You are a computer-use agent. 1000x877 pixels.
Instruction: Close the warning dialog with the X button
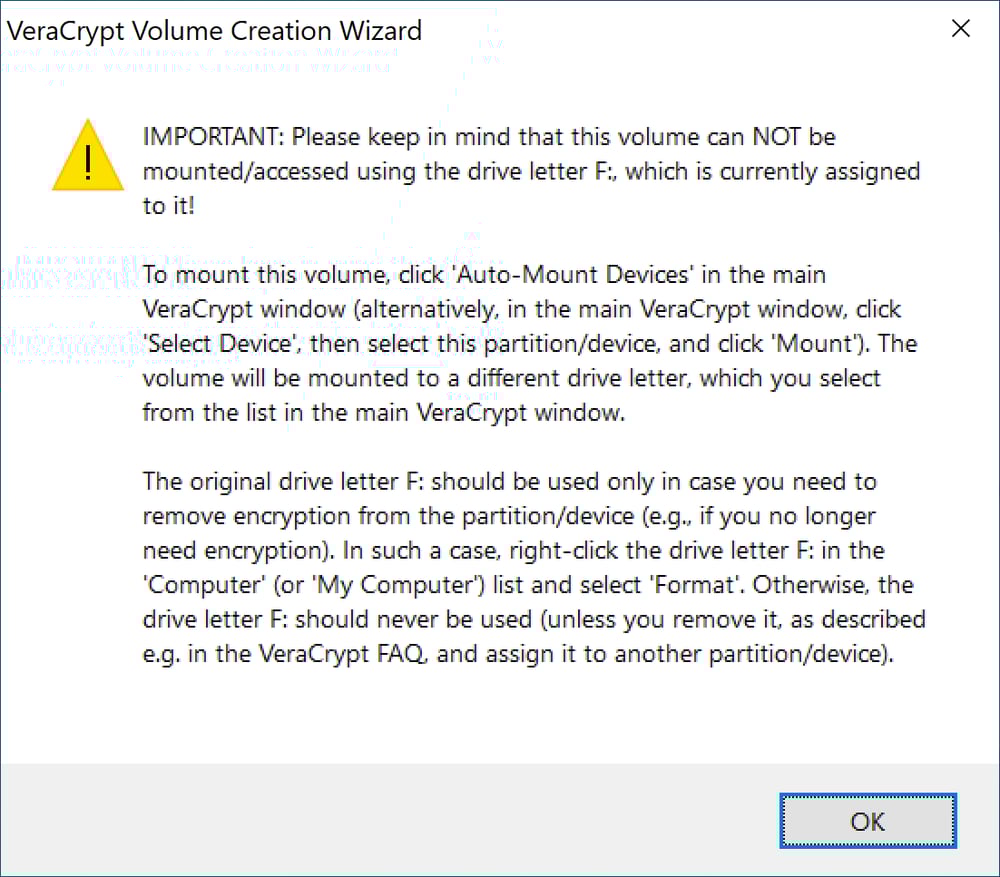click(960, 29)
